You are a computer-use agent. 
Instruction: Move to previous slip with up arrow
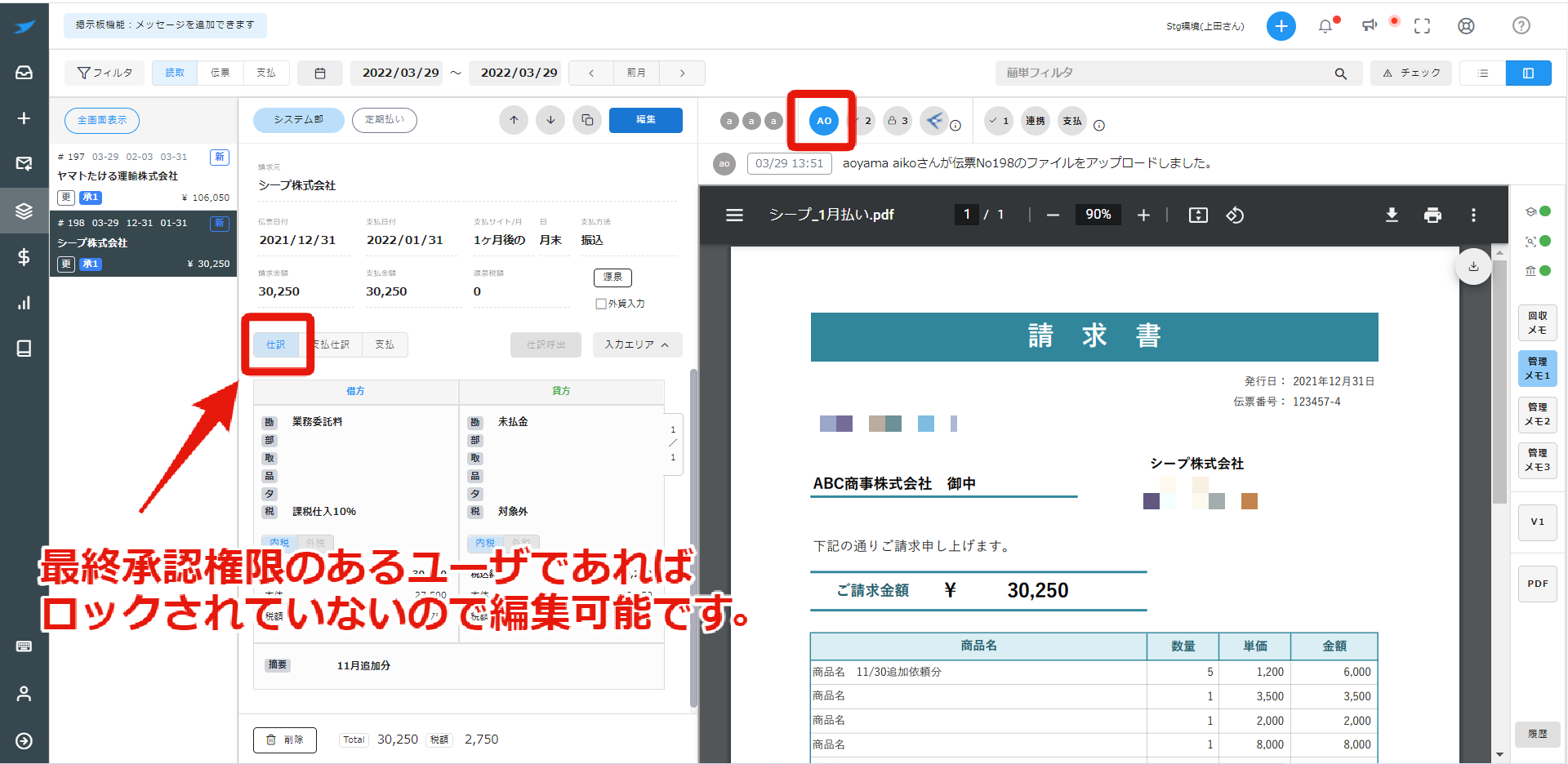pyautogui.click(x=514, y=120)
